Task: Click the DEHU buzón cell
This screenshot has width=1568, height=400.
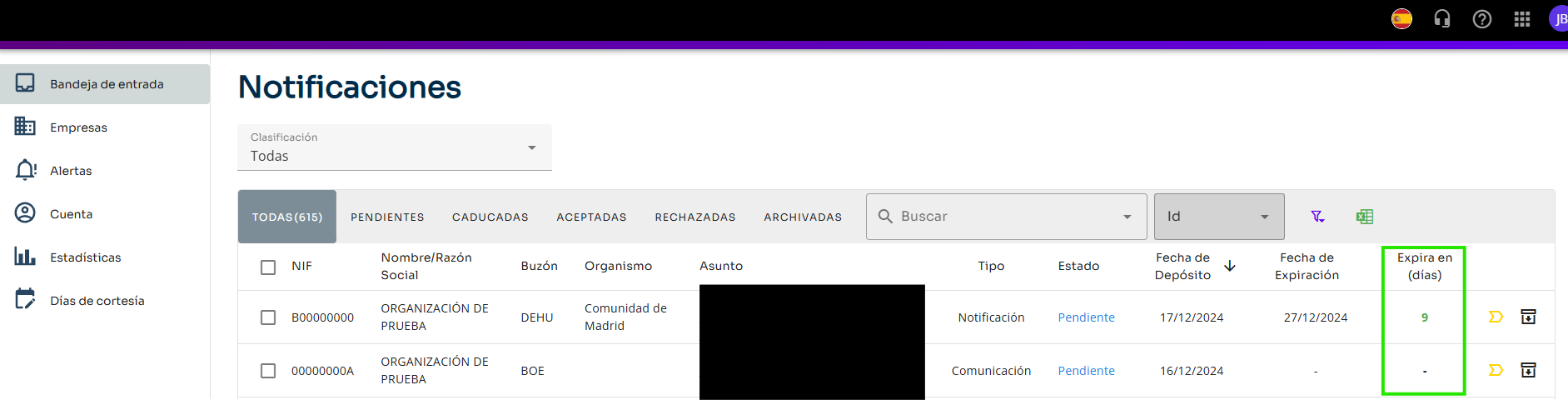Action: click(x=537, y=317)
